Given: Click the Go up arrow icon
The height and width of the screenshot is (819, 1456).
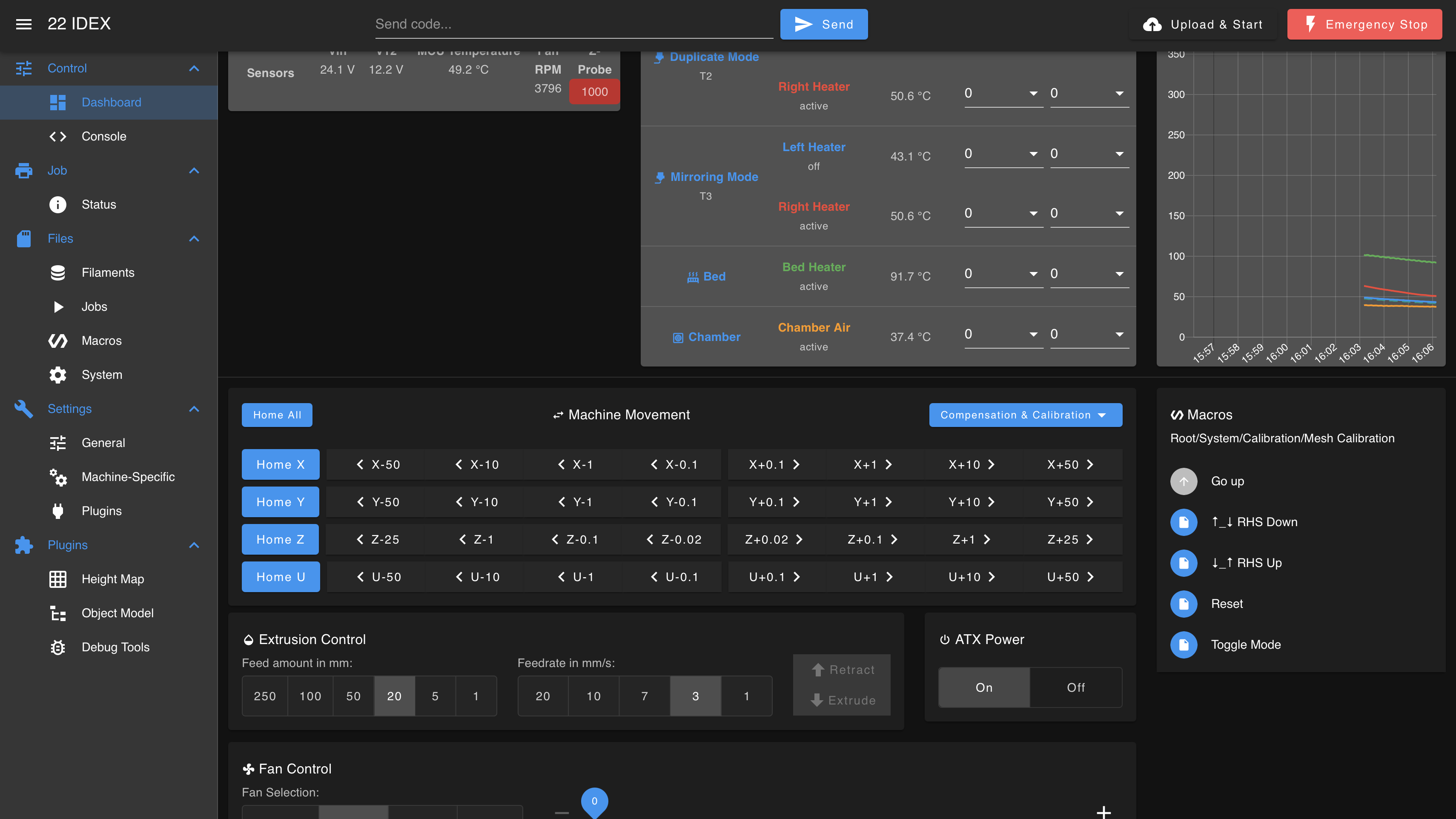Looking at the screenshot, I should point(1184,481).
